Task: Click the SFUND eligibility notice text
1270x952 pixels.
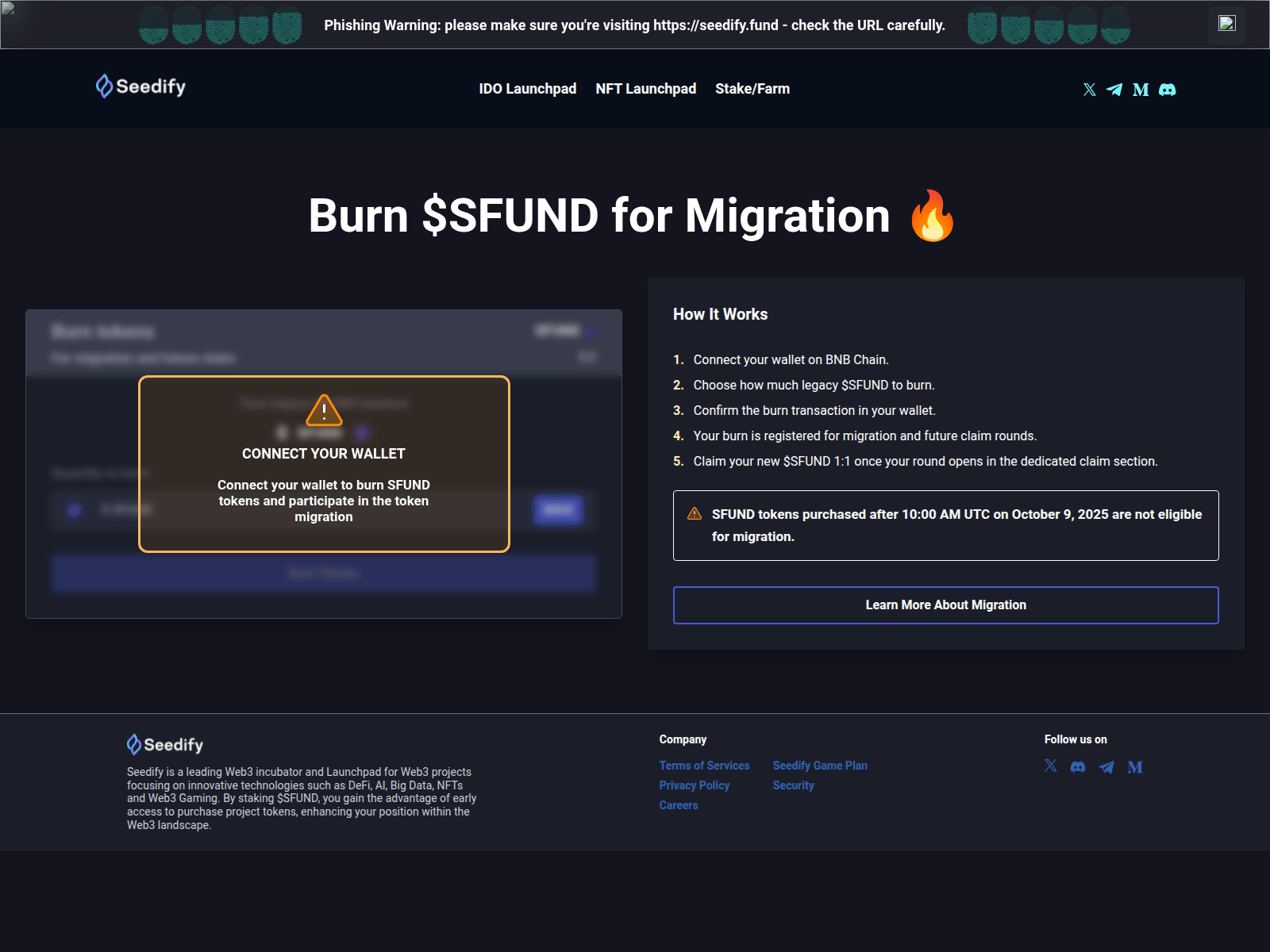Action: point(956,525)
